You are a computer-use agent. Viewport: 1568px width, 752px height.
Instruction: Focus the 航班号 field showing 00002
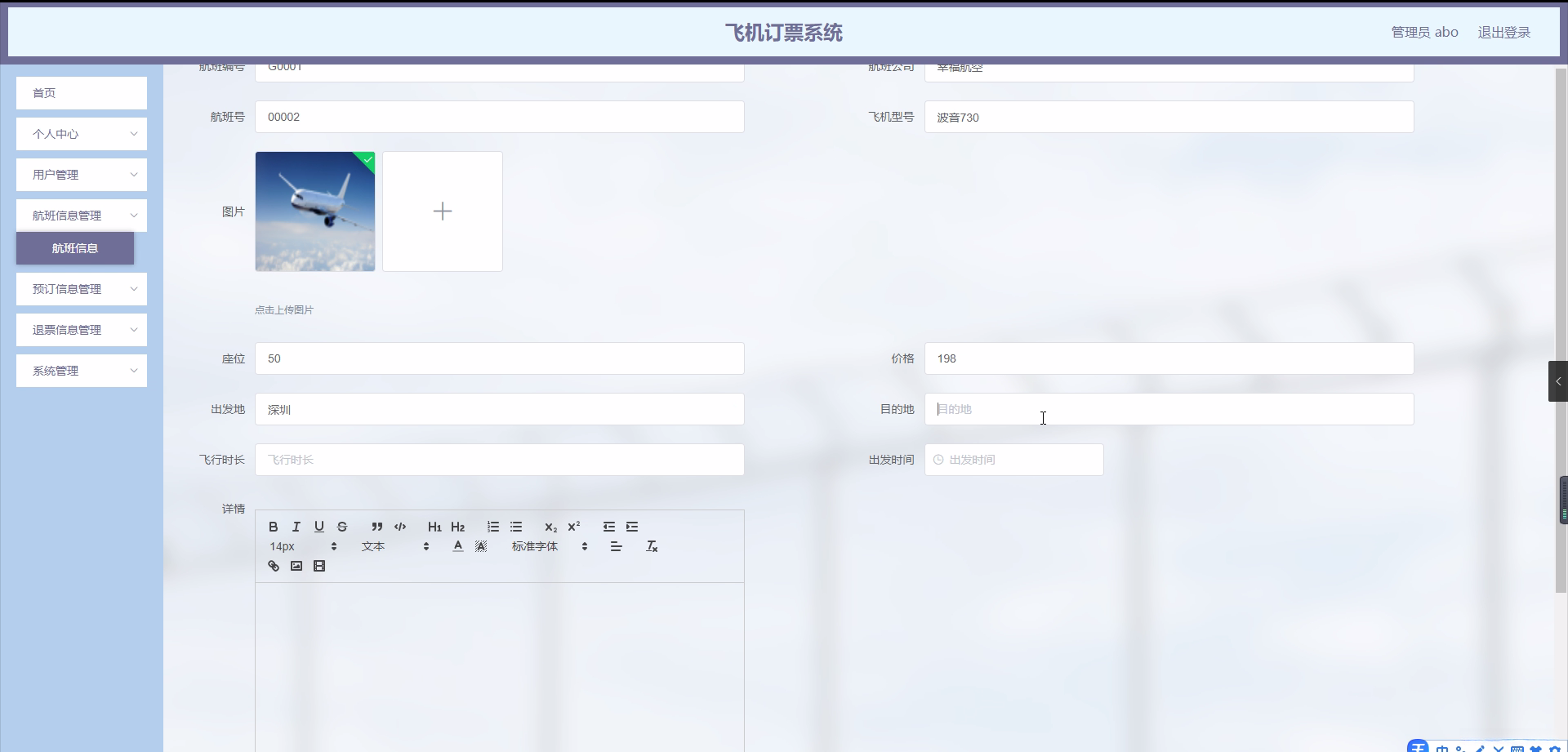point(500,117)
